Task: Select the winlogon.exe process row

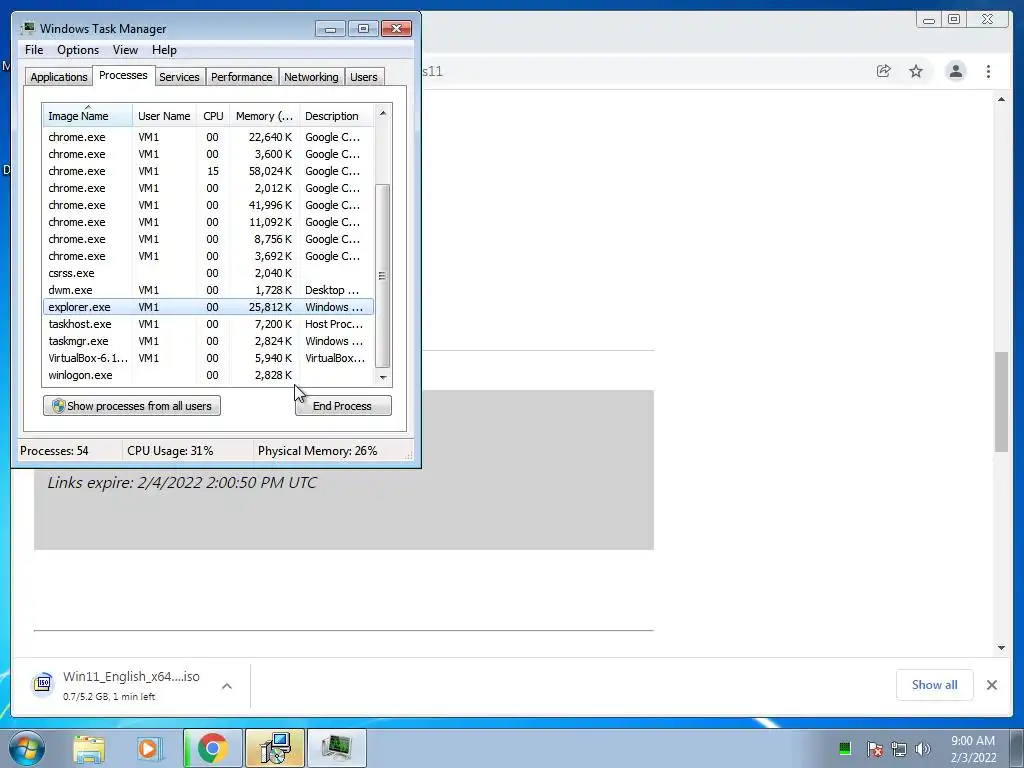Action: point(208,375)
